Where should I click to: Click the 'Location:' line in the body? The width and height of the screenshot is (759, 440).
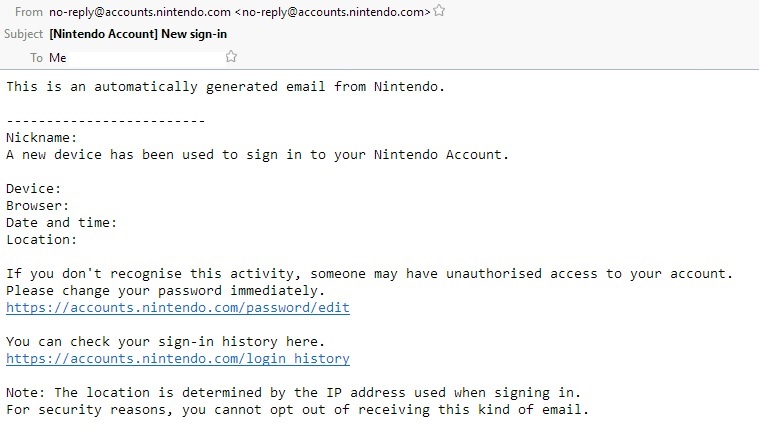(42, 240)
